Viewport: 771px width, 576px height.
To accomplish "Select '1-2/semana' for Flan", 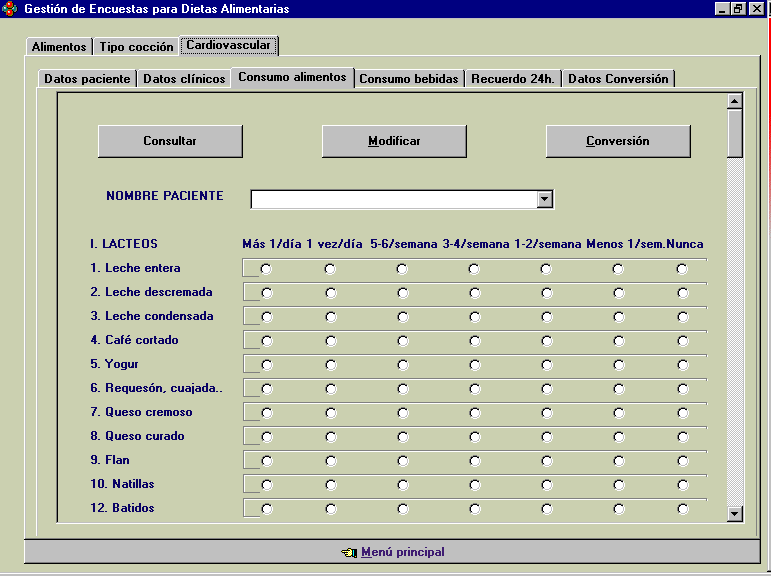I will tap(546, 461).
